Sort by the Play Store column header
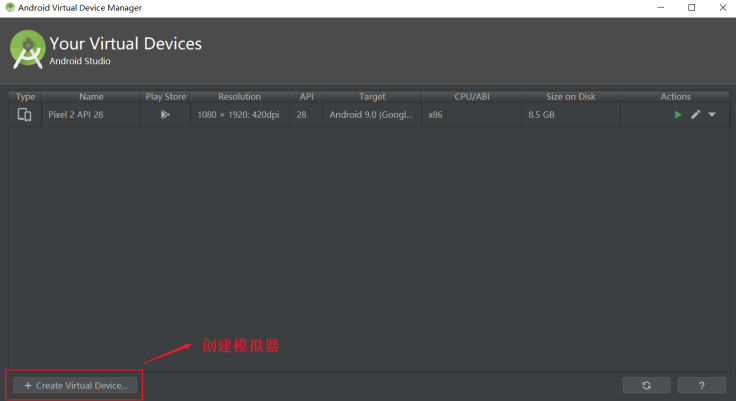 166,97
